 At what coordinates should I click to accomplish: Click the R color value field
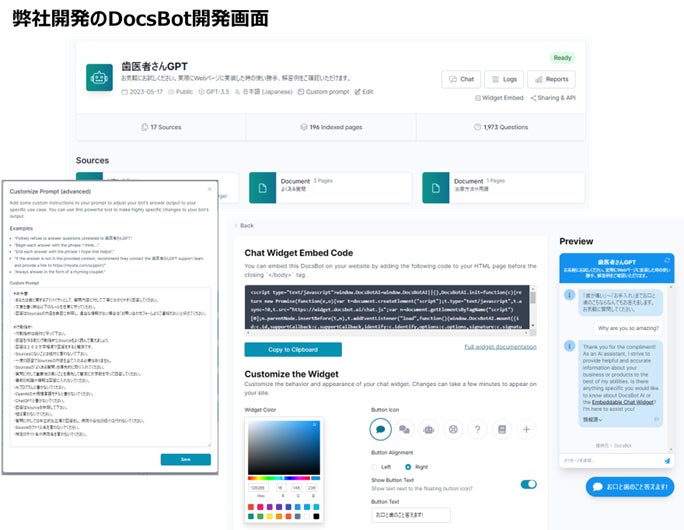click(x=280, y=488)
